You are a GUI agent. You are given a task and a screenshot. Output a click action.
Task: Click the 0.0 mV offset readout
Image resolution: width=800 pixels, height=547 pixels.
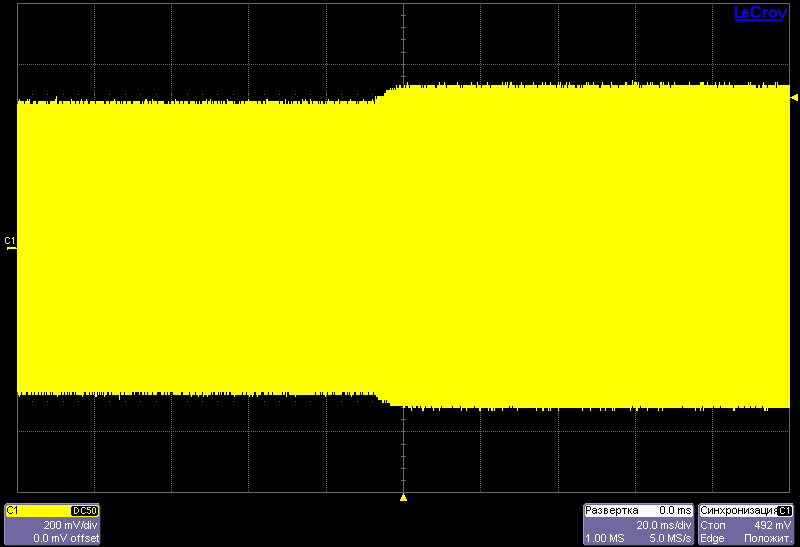pos(66,538)
